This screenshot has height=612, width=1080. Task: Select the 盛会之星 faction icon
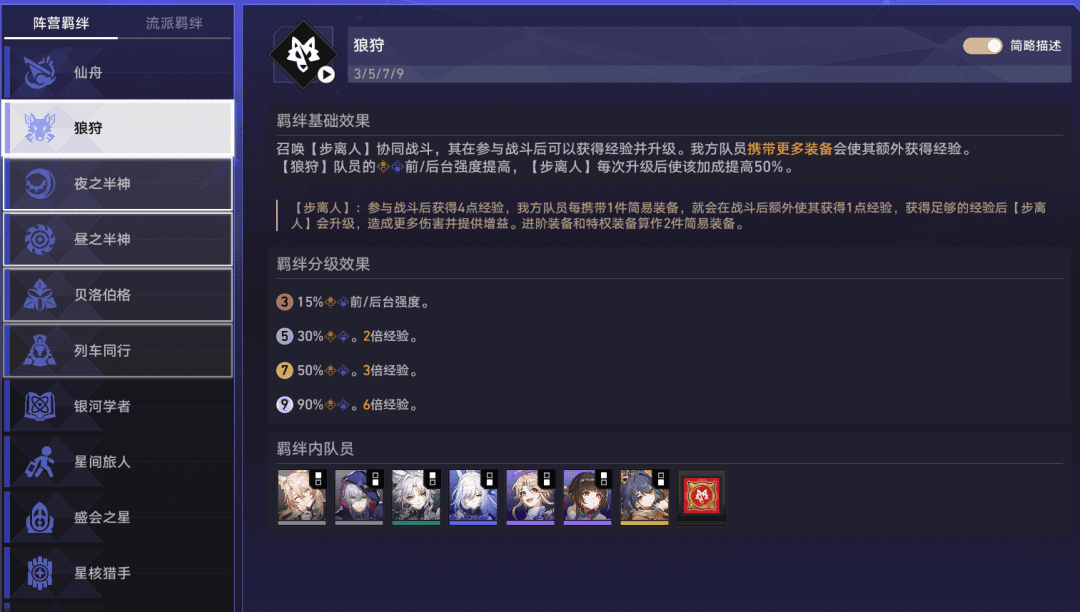tap(39, 518)
